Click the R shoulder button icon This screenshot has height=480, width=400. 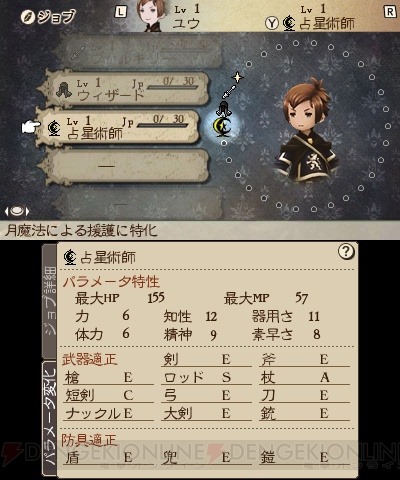(389, 12)
